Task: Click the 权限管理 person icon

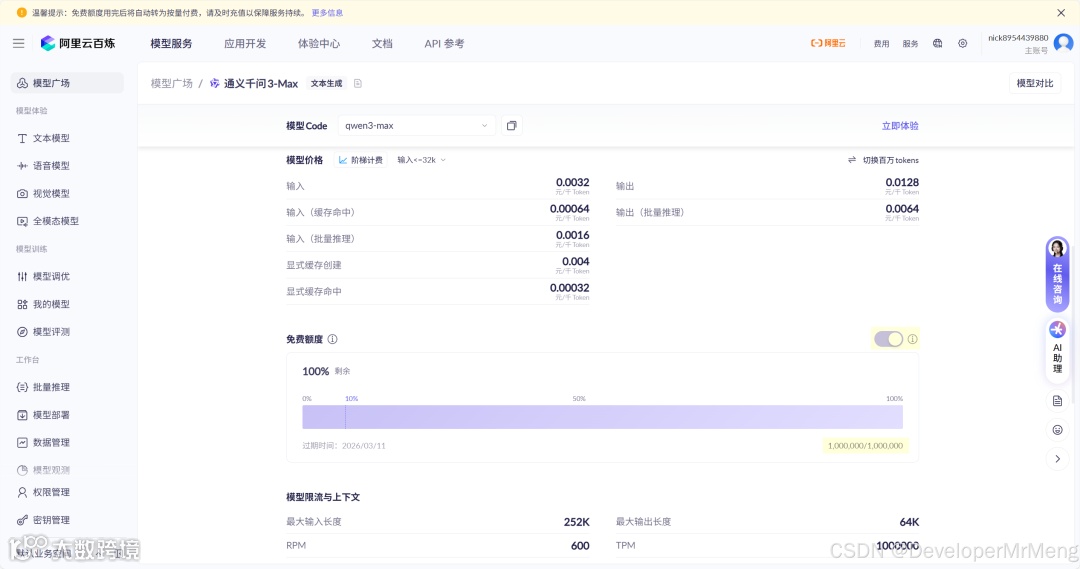Action: (x=22, y=493)
